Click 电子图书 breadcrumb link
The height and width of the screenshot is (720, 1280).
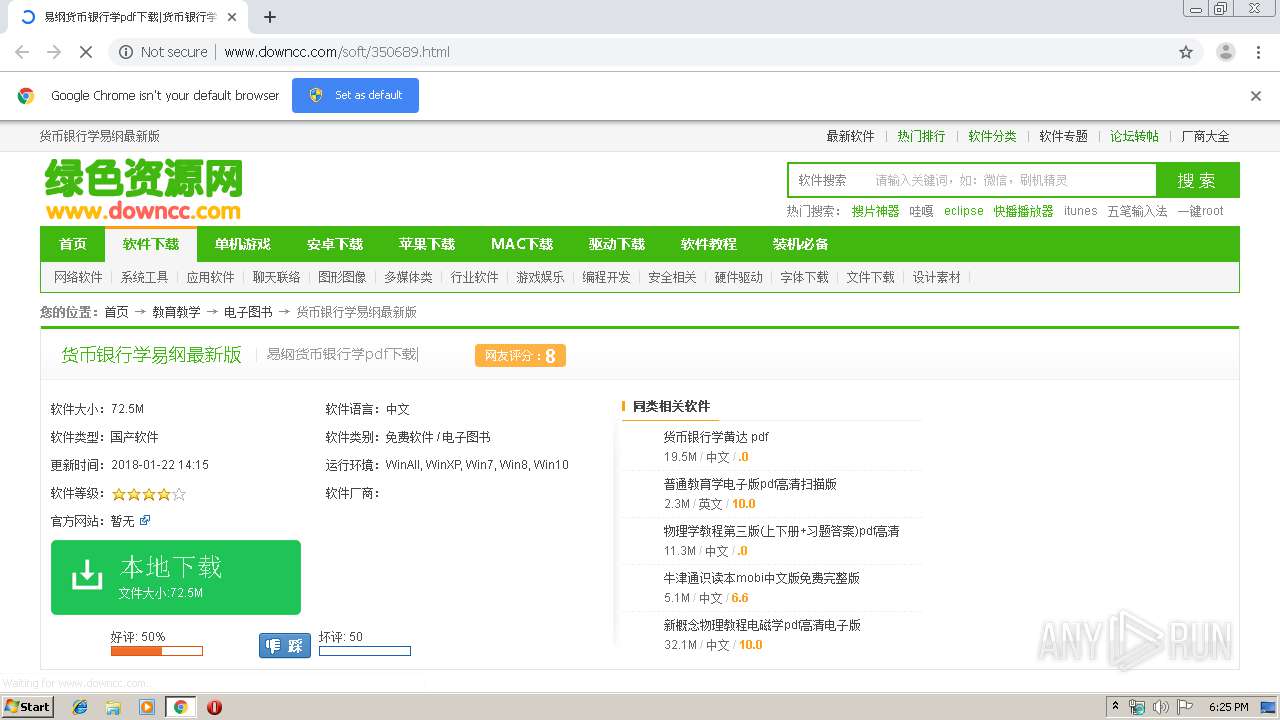248,313
